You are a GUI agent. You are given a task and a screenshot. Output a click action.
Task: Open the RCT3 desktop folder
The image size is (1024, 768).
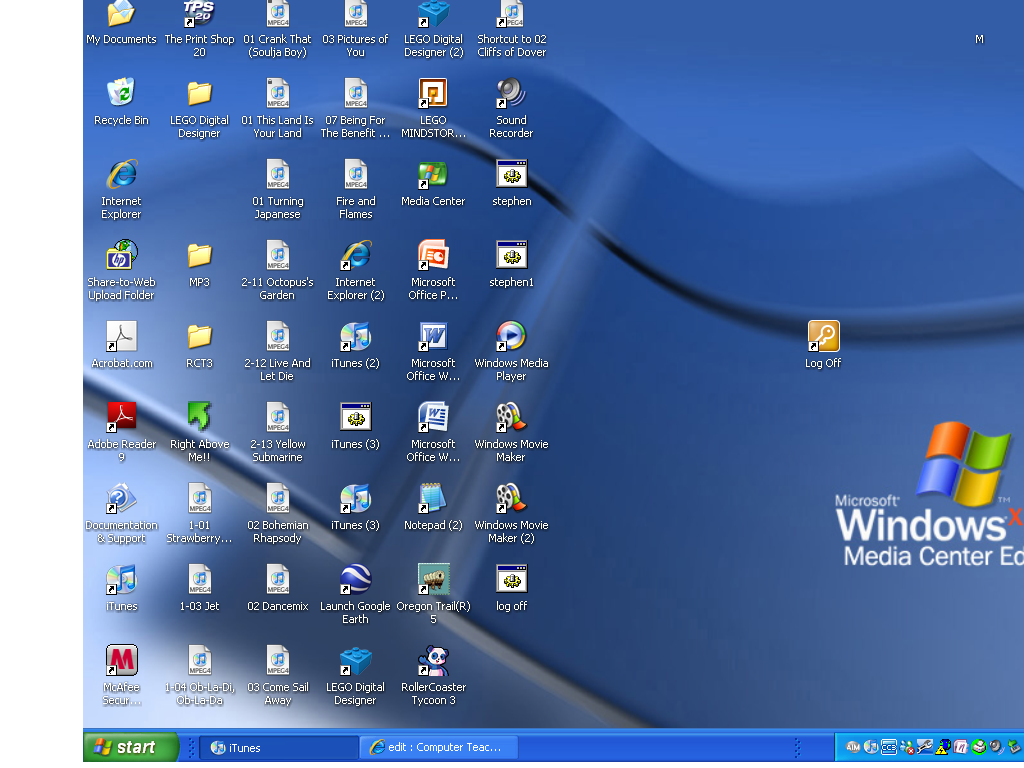pos(199,345)
